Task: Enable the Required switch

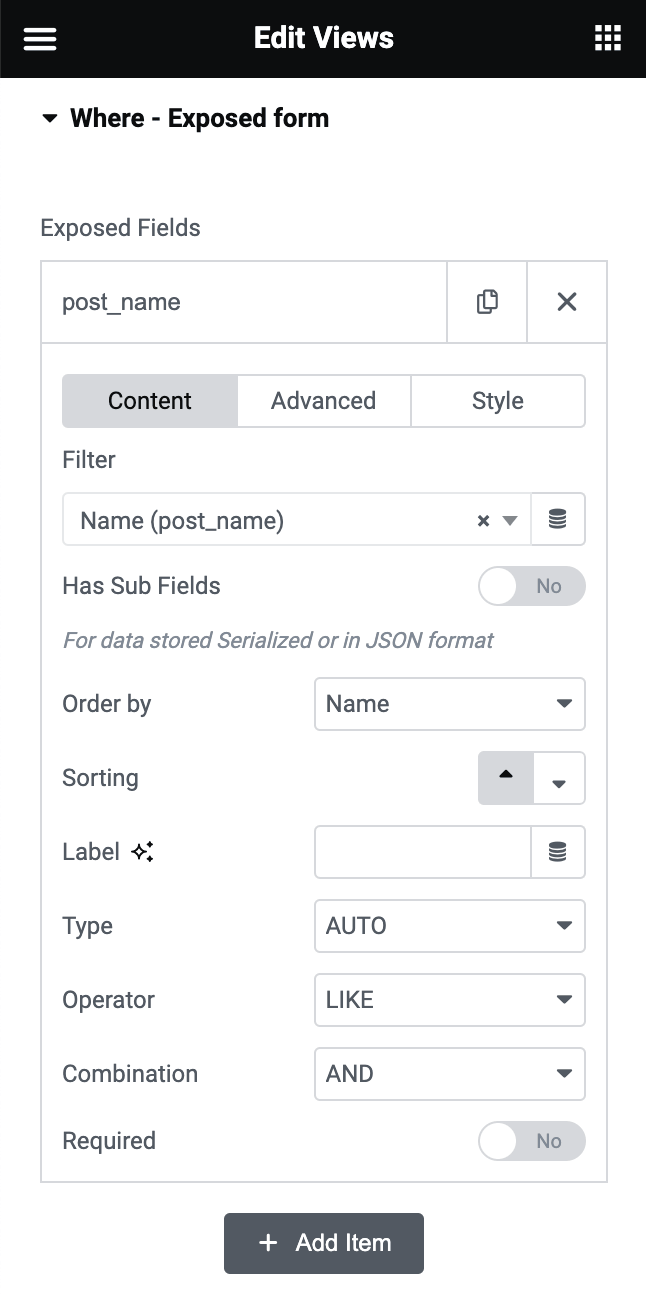Action: [x=531, y=1141]
